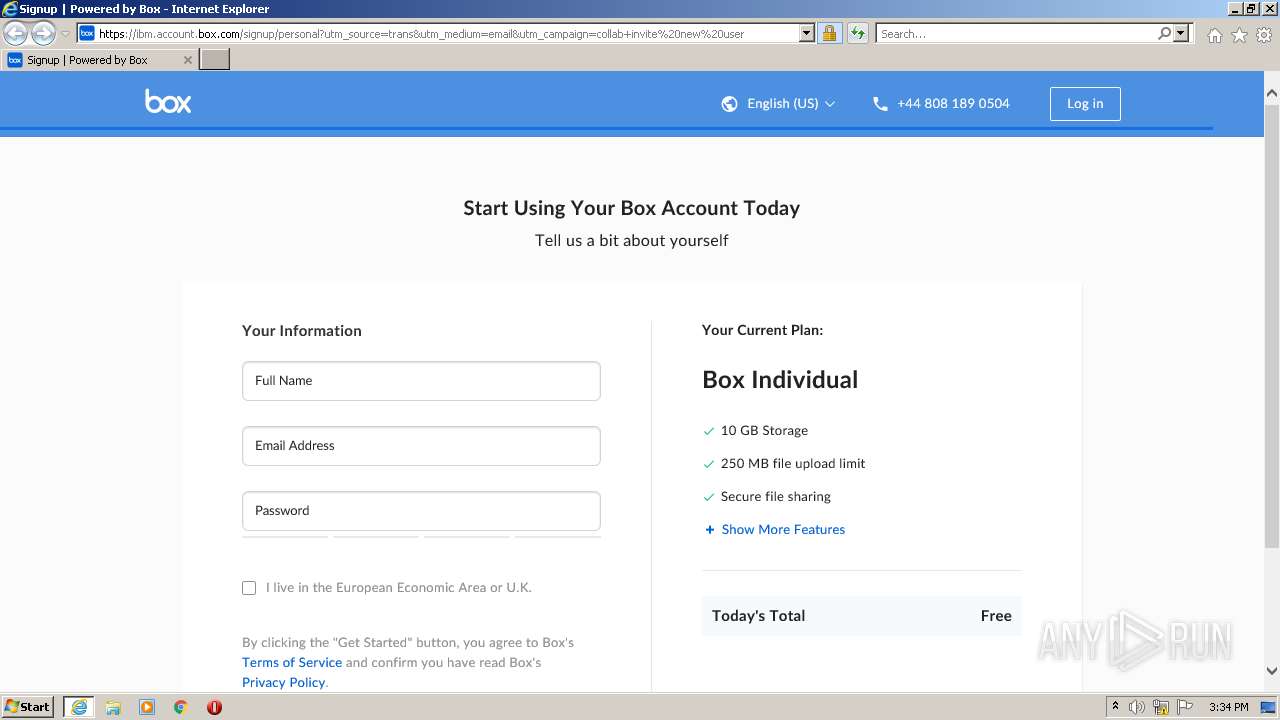This screenshot has width=1280, height=720.
Task: Open the Windows Start menu
Action: pos(28,707)
